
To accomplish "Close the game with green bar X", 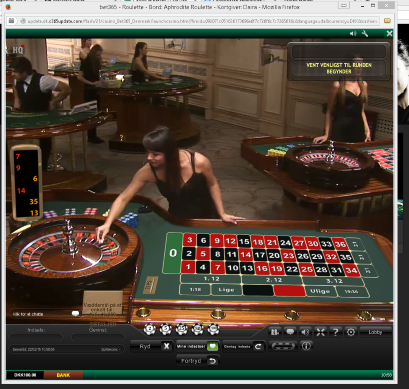I will click(x=389, y=33).
